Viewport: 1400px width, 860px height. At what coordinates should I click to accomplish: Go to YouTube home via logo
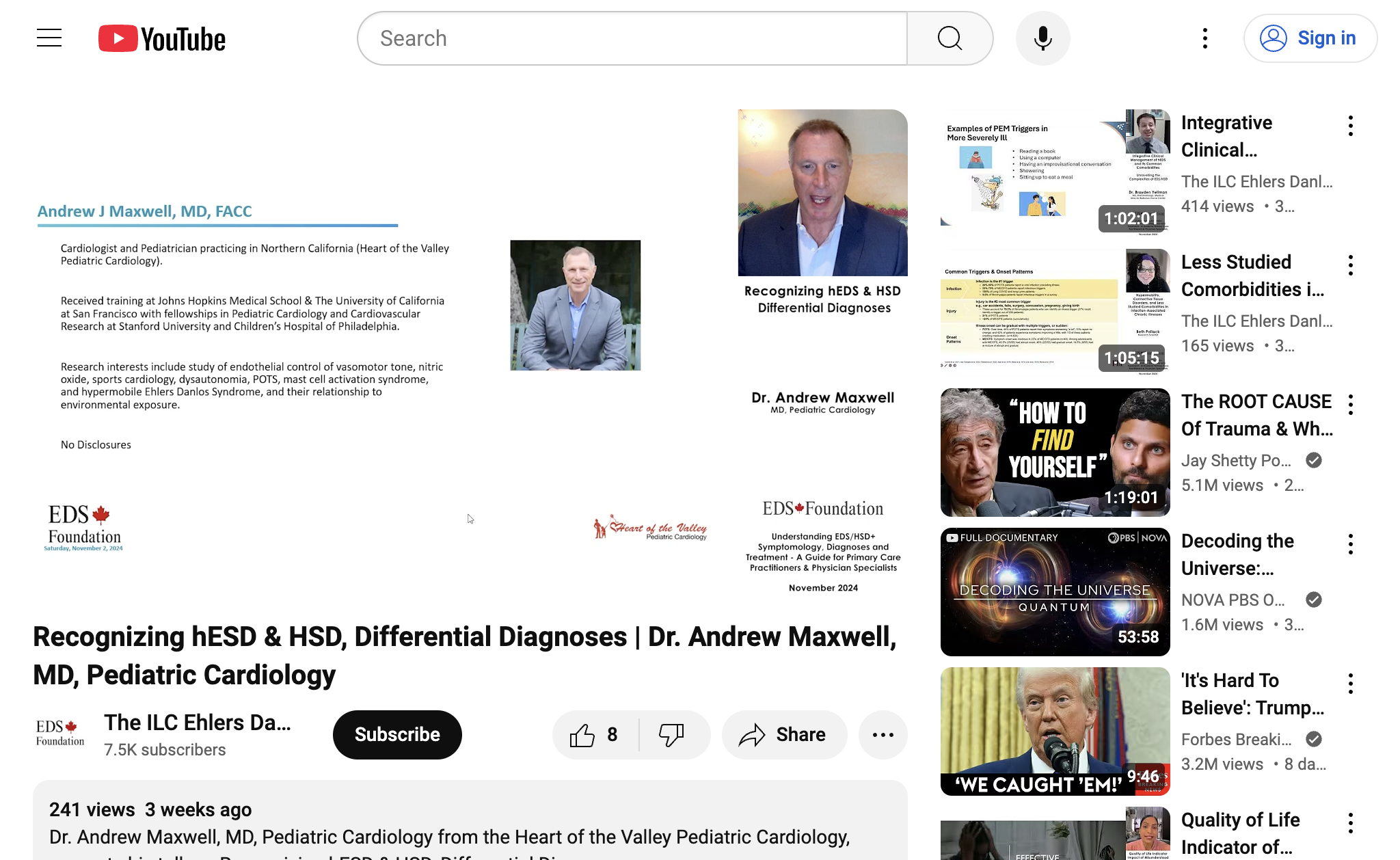162,39
